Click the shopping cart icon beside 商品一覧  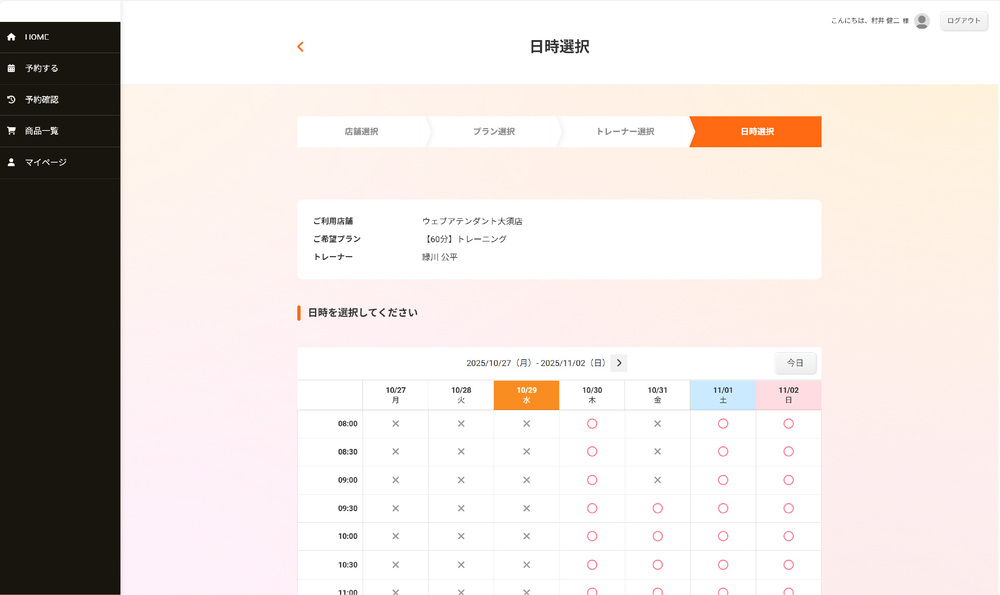(x=11, y=130)
